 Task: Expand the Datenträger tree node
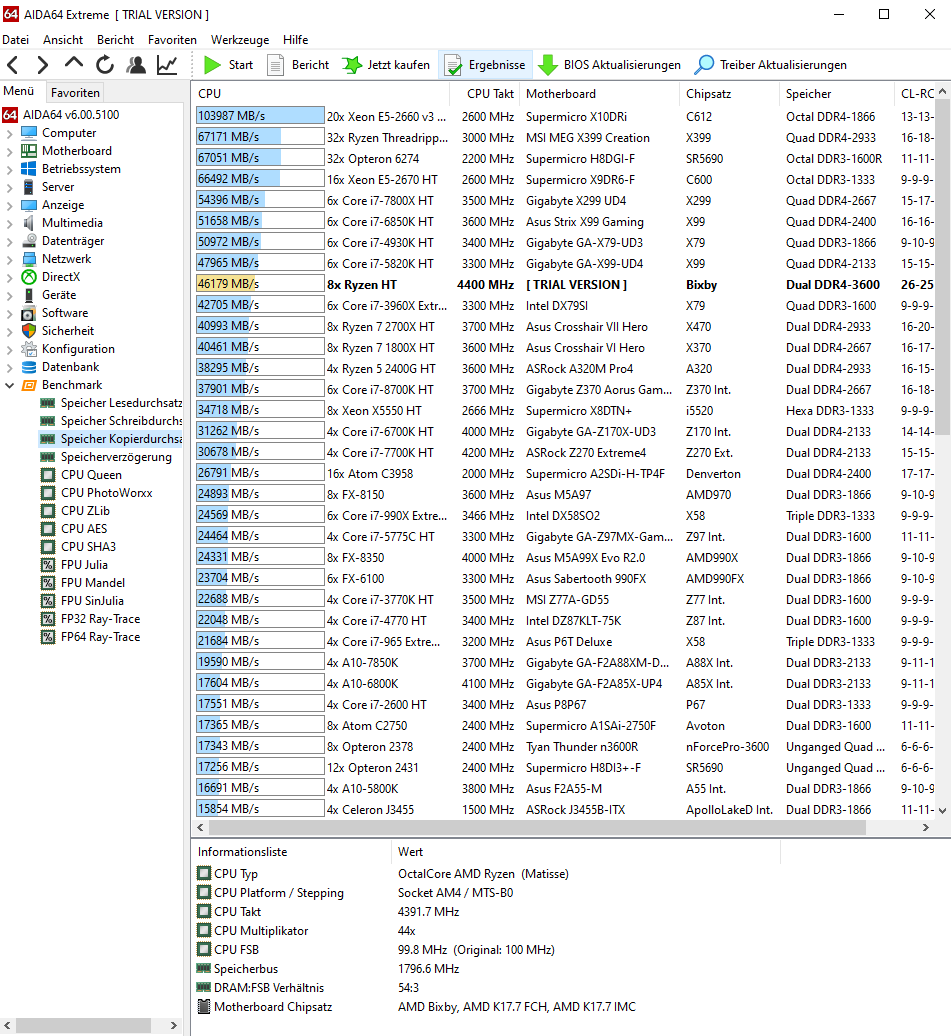9,241
